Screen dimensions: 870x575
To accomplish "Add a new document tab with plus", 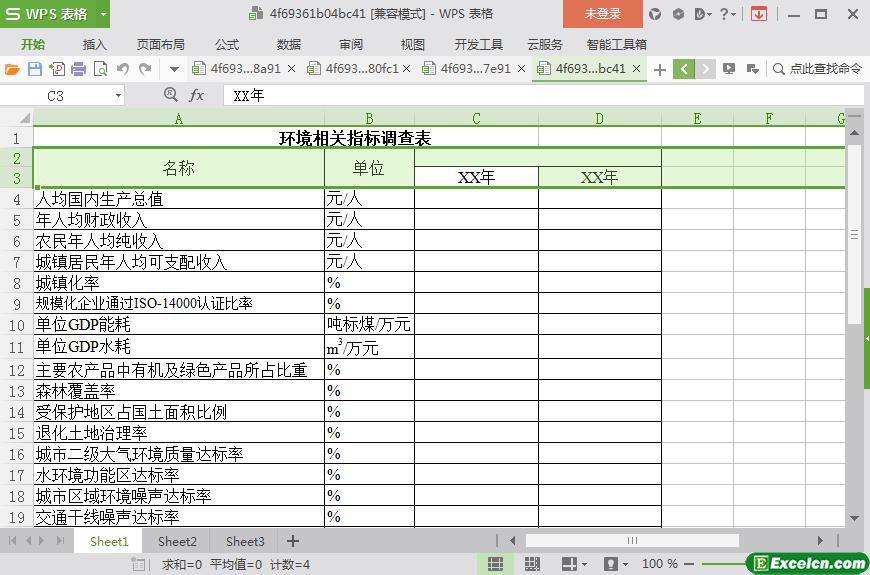I will (660, 69).
